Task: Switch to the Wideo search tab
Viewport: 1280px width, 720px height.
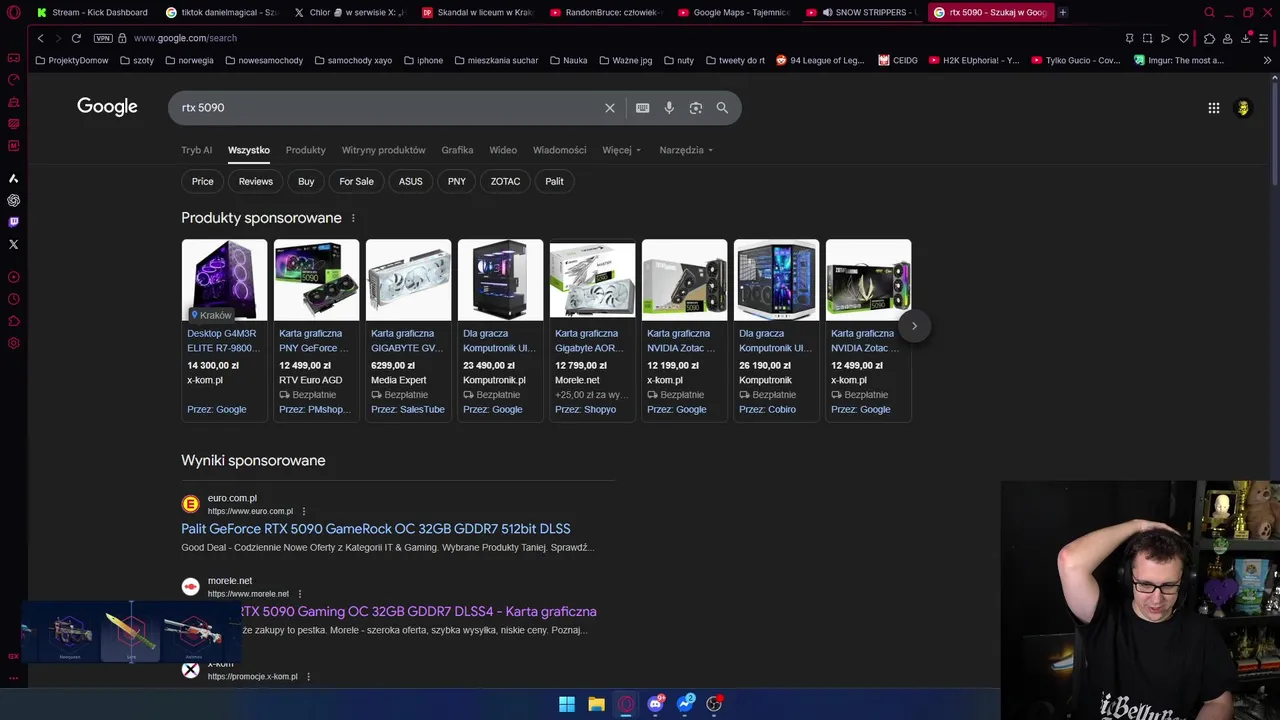Action: click(x=503, y=150)
